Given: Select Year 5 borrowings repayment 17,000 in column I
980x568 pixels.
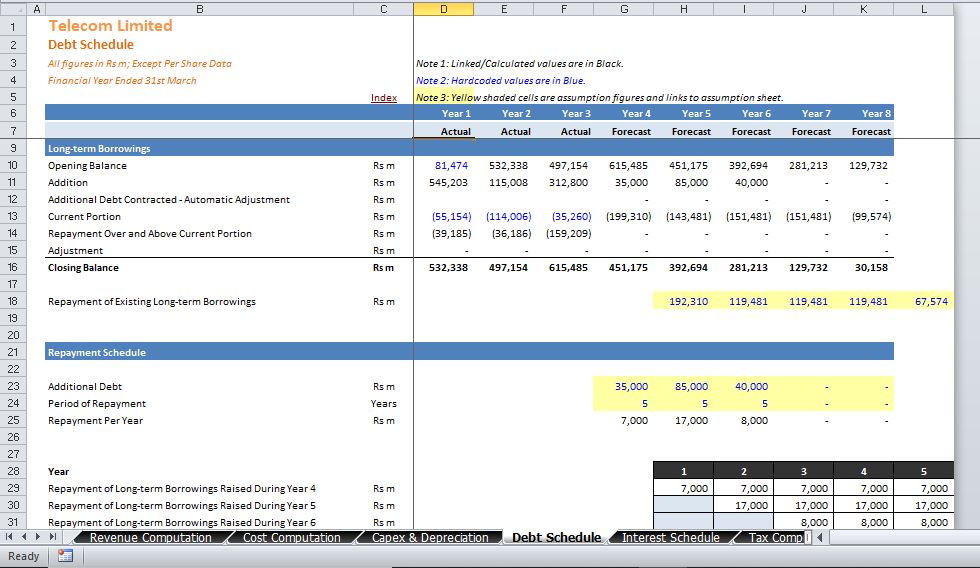Looking at the screenshot, I should tap(744, 506).
